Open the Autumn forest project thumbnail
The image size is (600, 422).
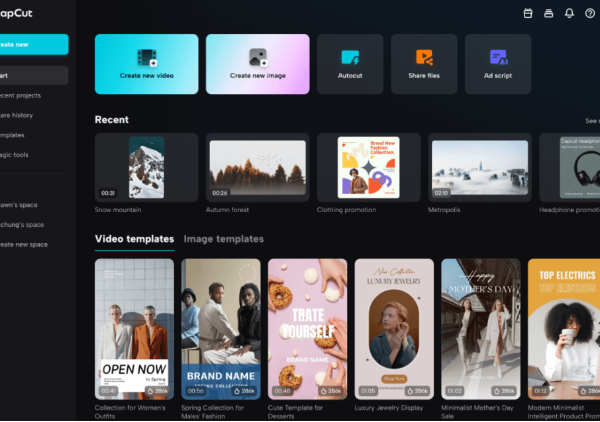pyautogui.click(x=257, y=168)
